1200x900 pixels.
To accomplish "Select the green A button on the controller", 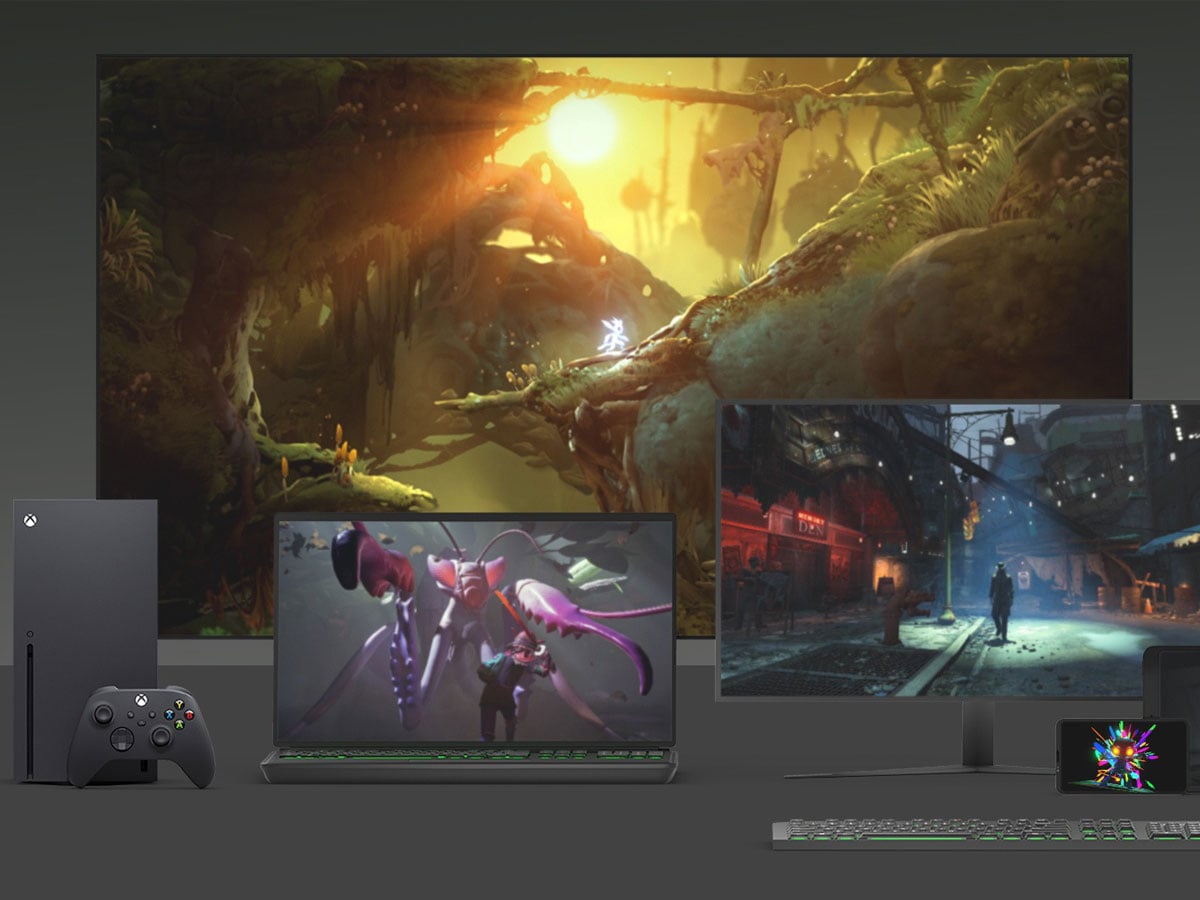I will (x=180, y=724).
